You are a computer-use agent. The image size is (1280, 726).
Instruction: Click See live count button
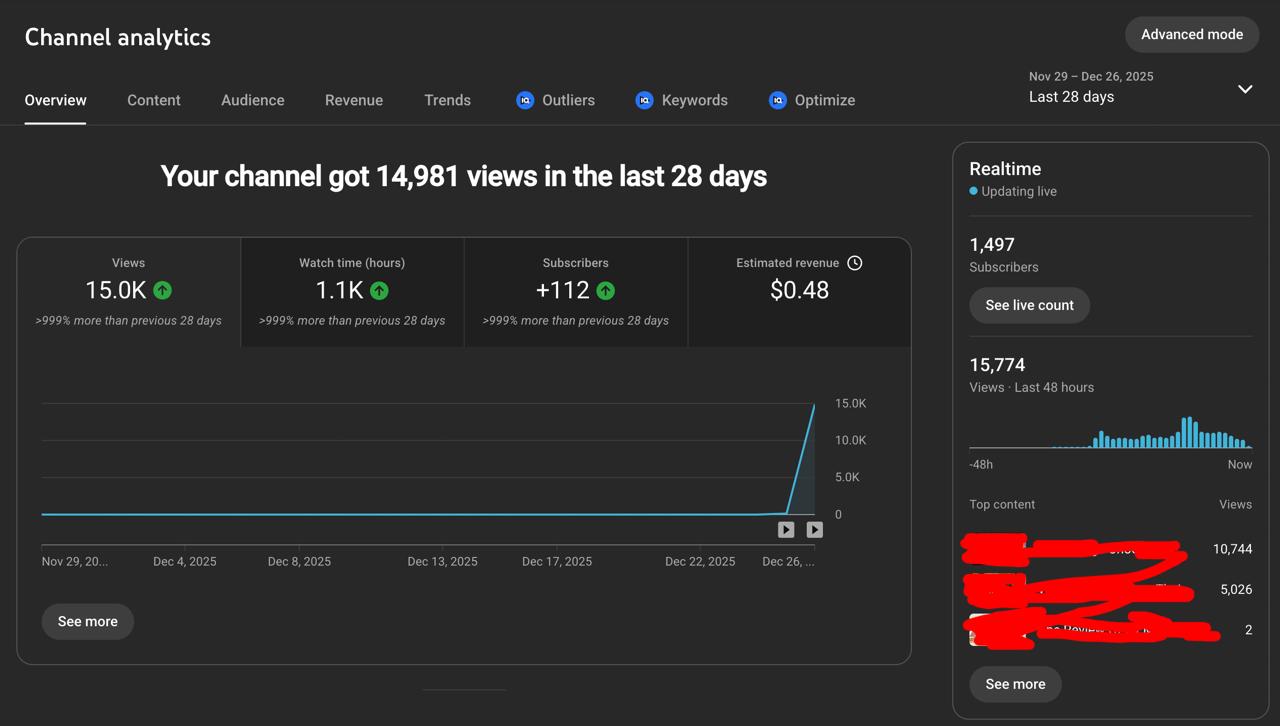[1029, 305]
